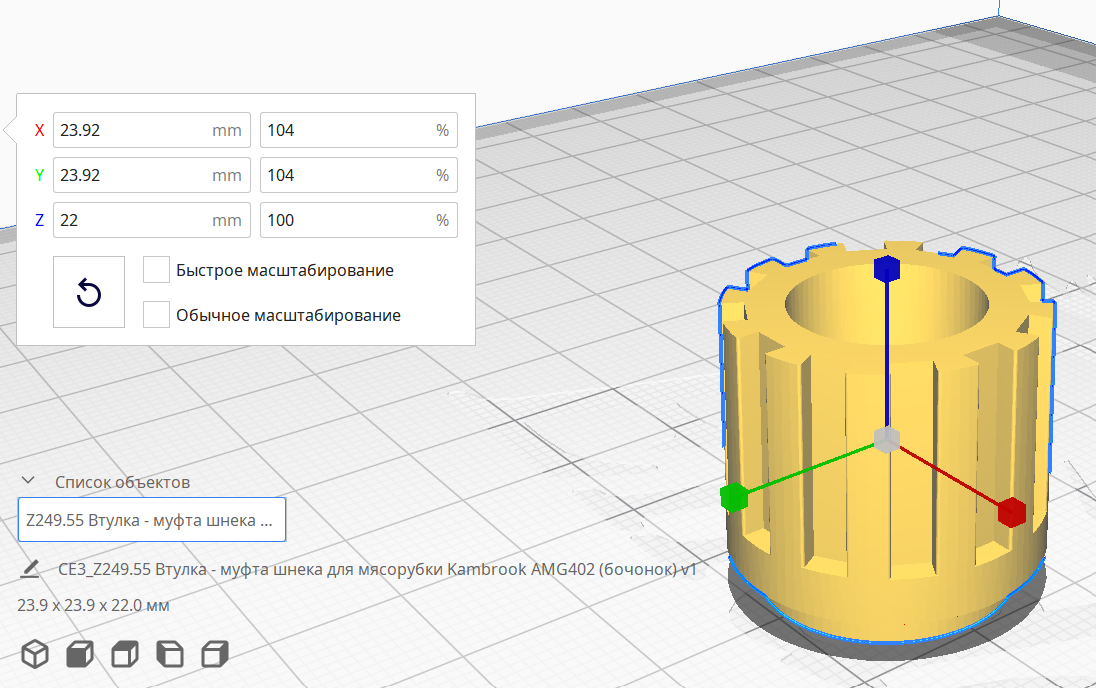Toggle the Обычное масштабирование checkbox
1096x688 pixels.
156,315
